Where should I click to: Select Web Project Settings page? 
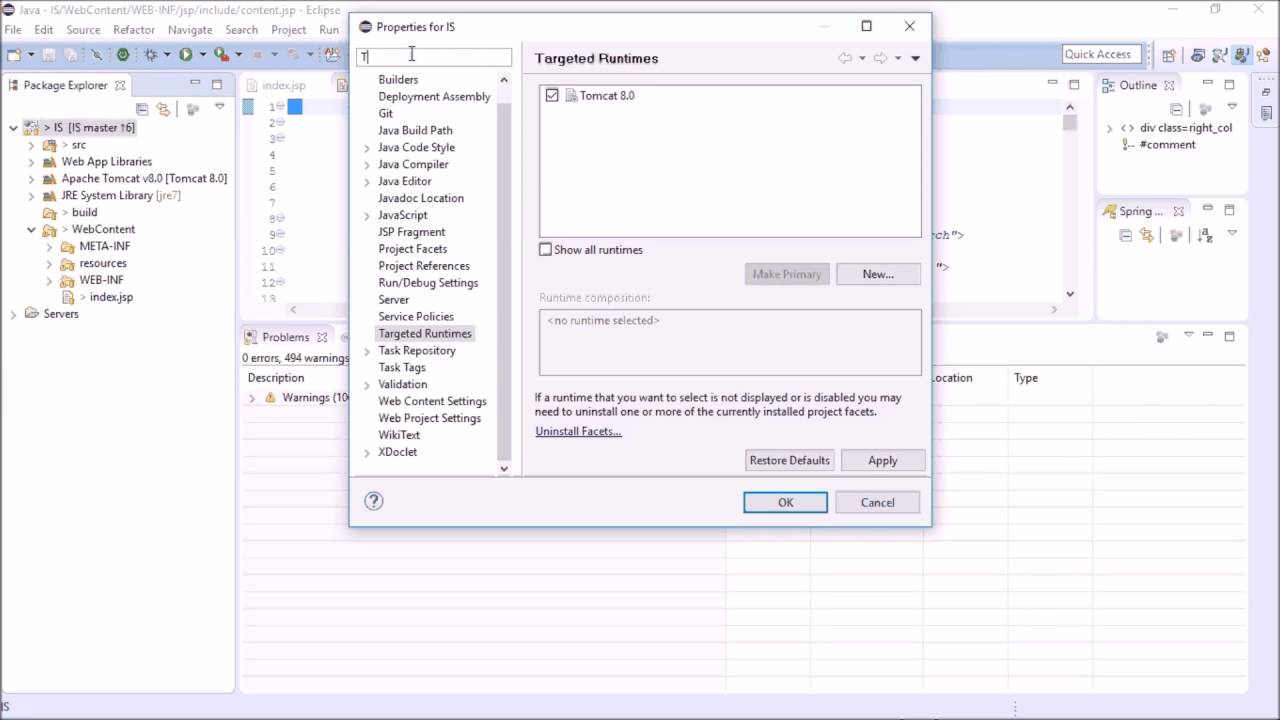429,418
